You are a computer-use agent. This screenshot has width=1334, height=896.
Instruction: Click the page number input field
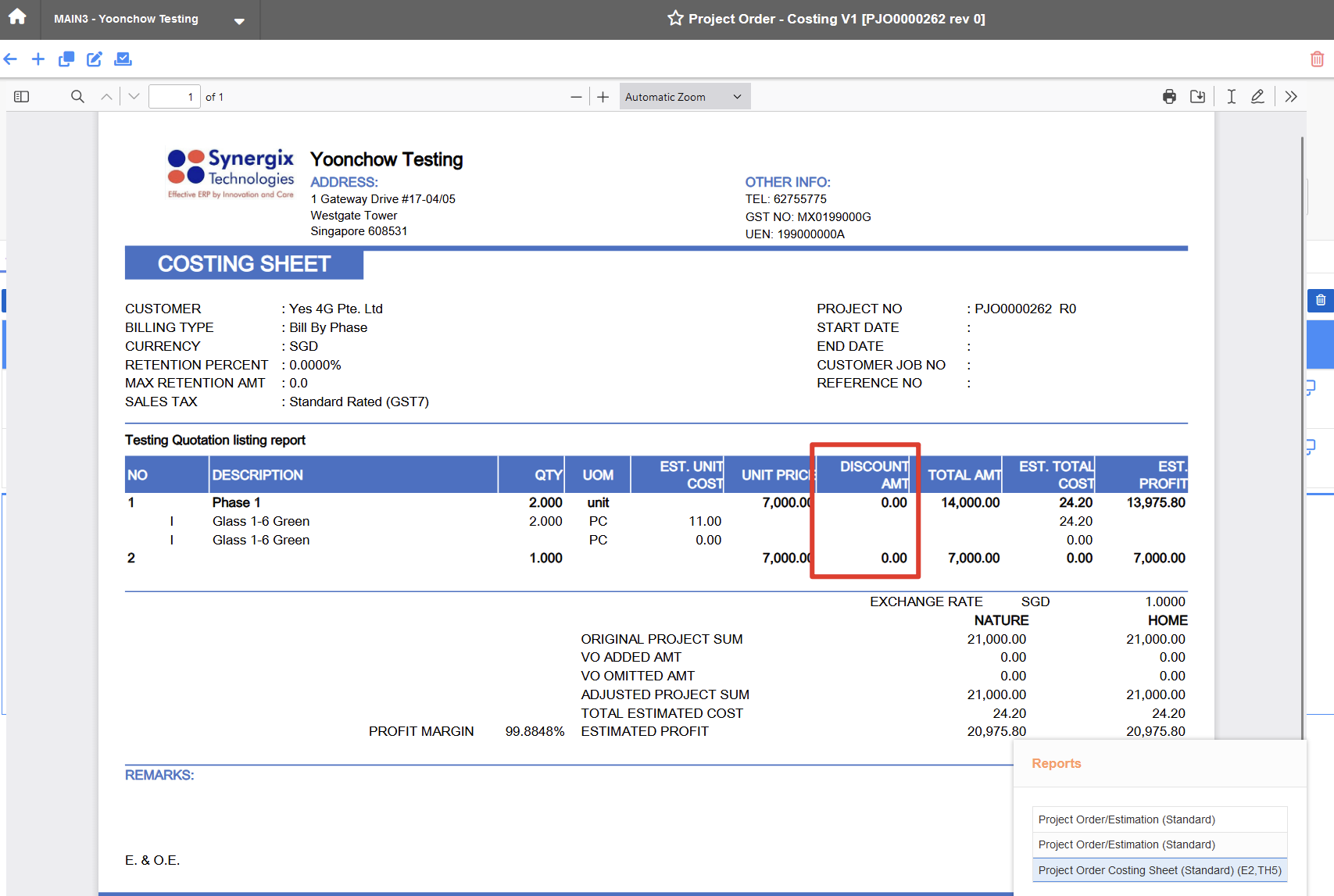click(x=174, y=97)
